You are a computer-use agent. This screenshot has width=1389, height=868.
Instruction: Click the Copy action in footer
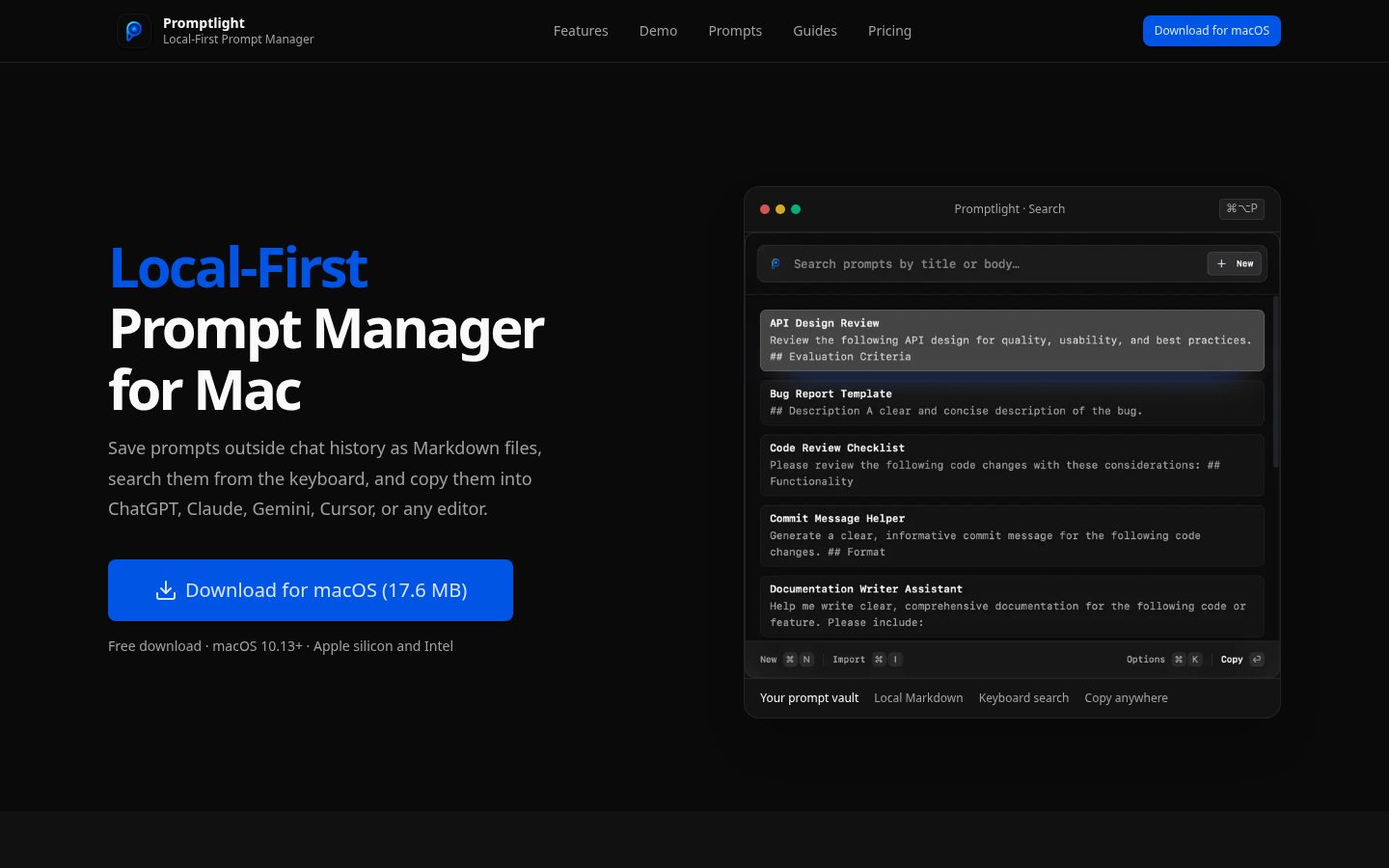click(x=1232, y=660)
